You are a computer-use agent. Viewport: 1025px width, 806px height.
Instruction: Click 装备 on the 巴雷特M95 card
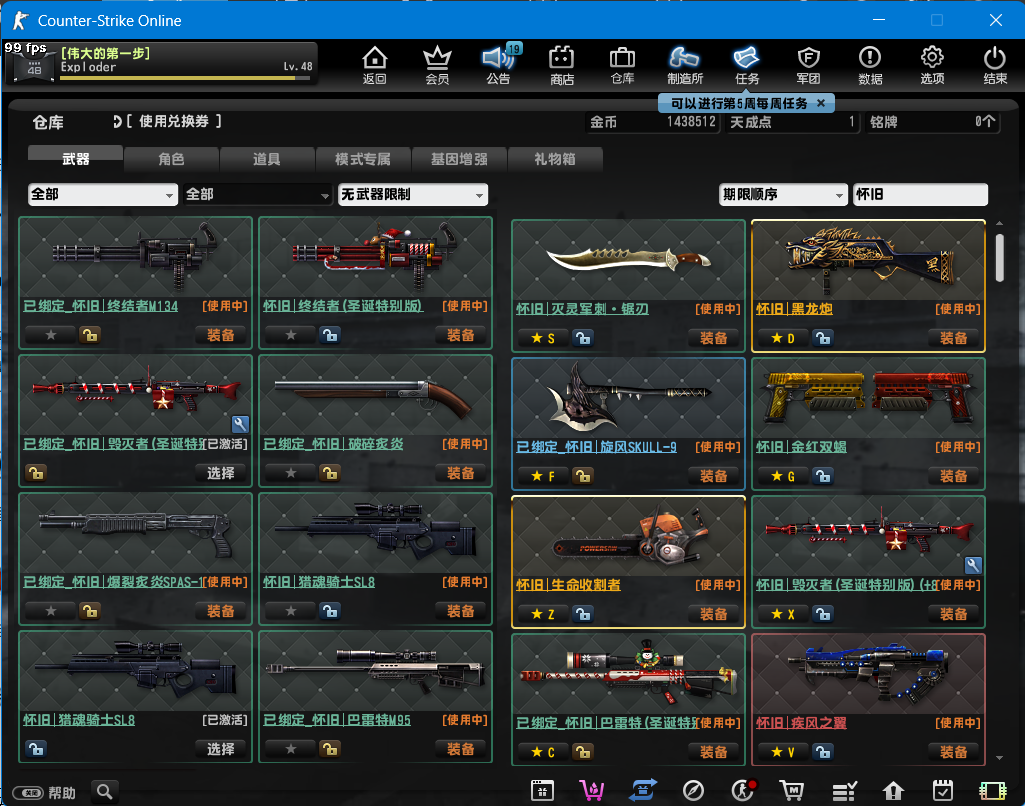coord(460,749)
